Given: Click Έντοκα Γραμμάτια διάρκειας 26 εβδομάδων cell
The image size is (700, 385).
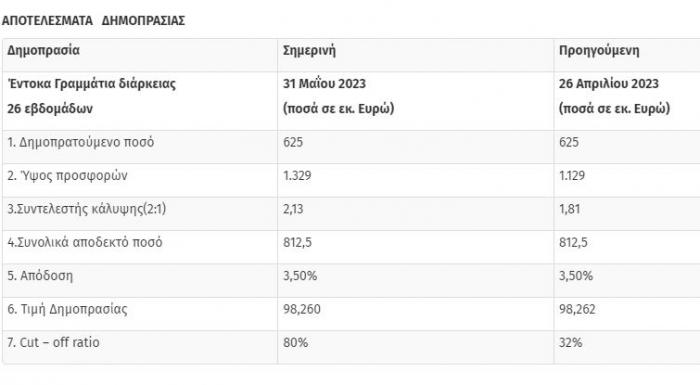Looking at the screenshot, I should (92, 96).
